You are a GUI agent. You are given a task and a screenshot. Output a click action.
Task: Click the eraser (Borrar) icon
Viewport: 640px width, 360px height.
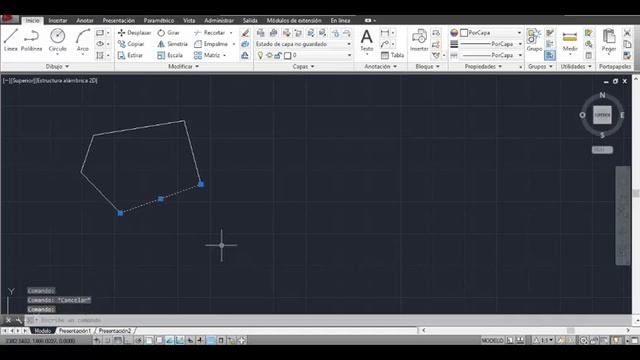[245, 33]
